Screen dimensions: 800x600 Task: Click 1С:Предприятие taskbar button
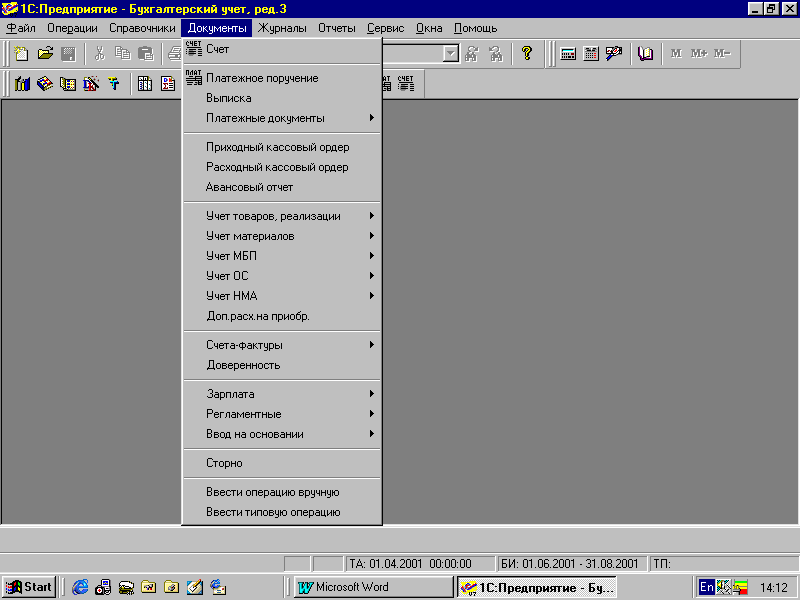tap(537, 587)
